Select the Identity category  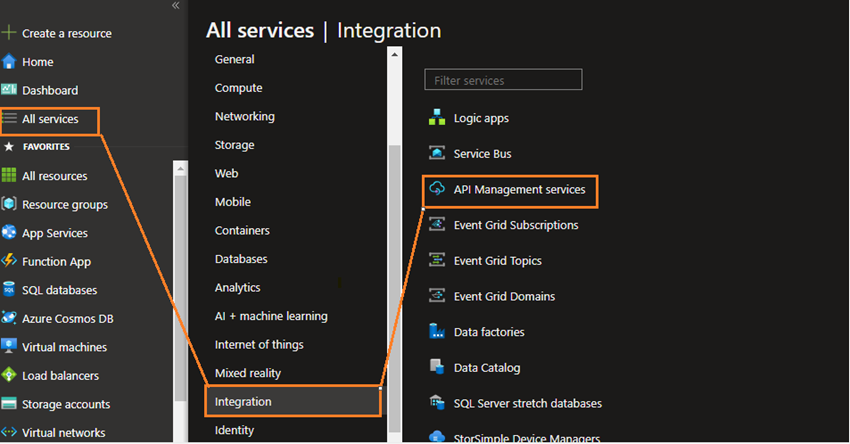pyautogui.click(x=234, y=430)
